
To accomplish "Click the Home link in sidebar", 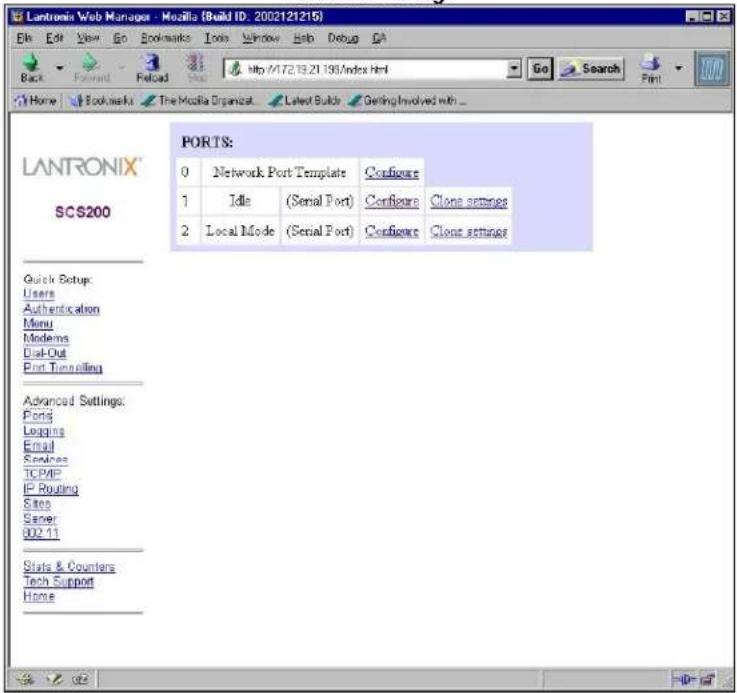I will click(39, 597).
